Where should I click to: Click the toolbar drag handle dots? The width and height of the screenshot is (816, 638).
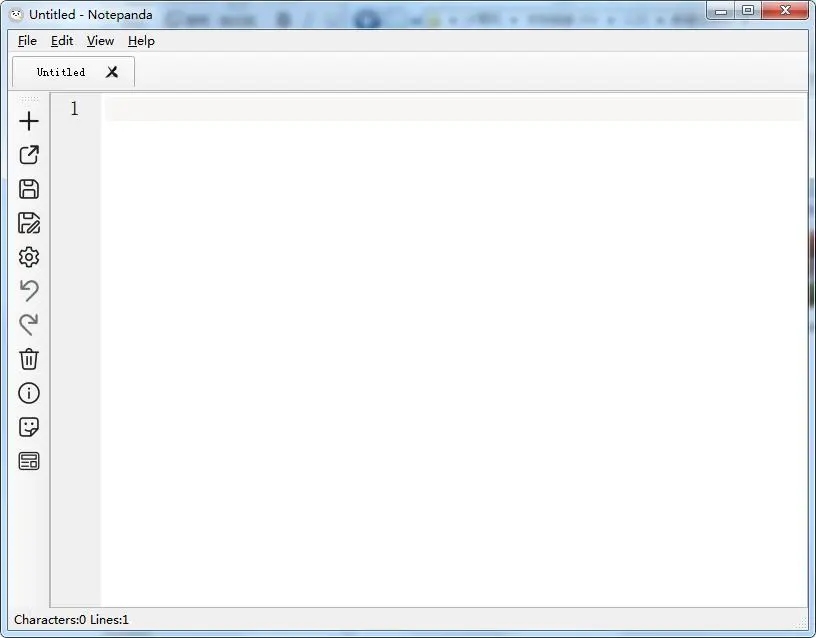point(29,98)
